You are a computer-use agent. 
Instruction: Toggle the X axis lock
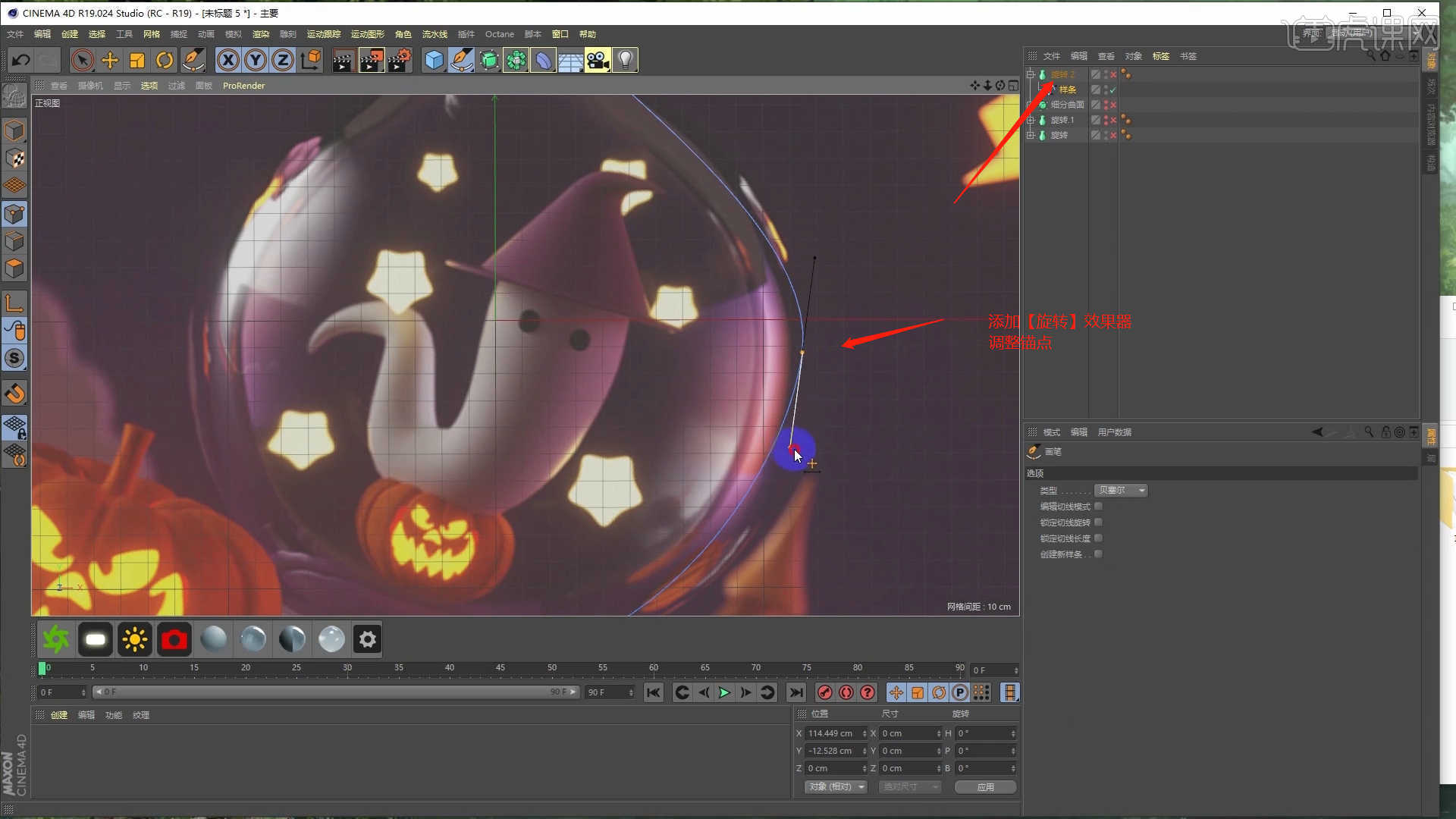tap(228, 60)
